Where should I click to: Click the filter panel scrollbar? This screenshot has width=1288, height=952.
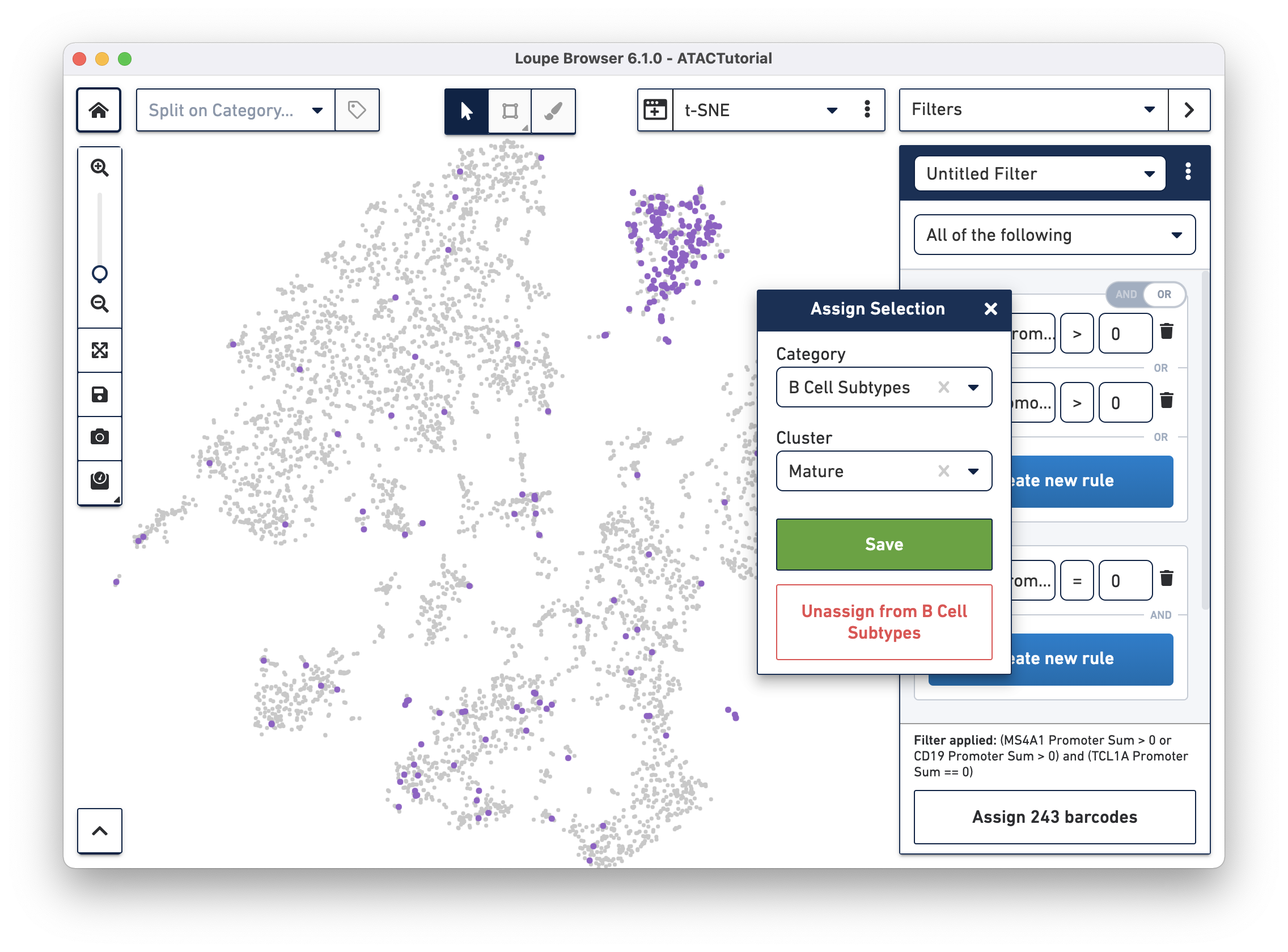1205,441
